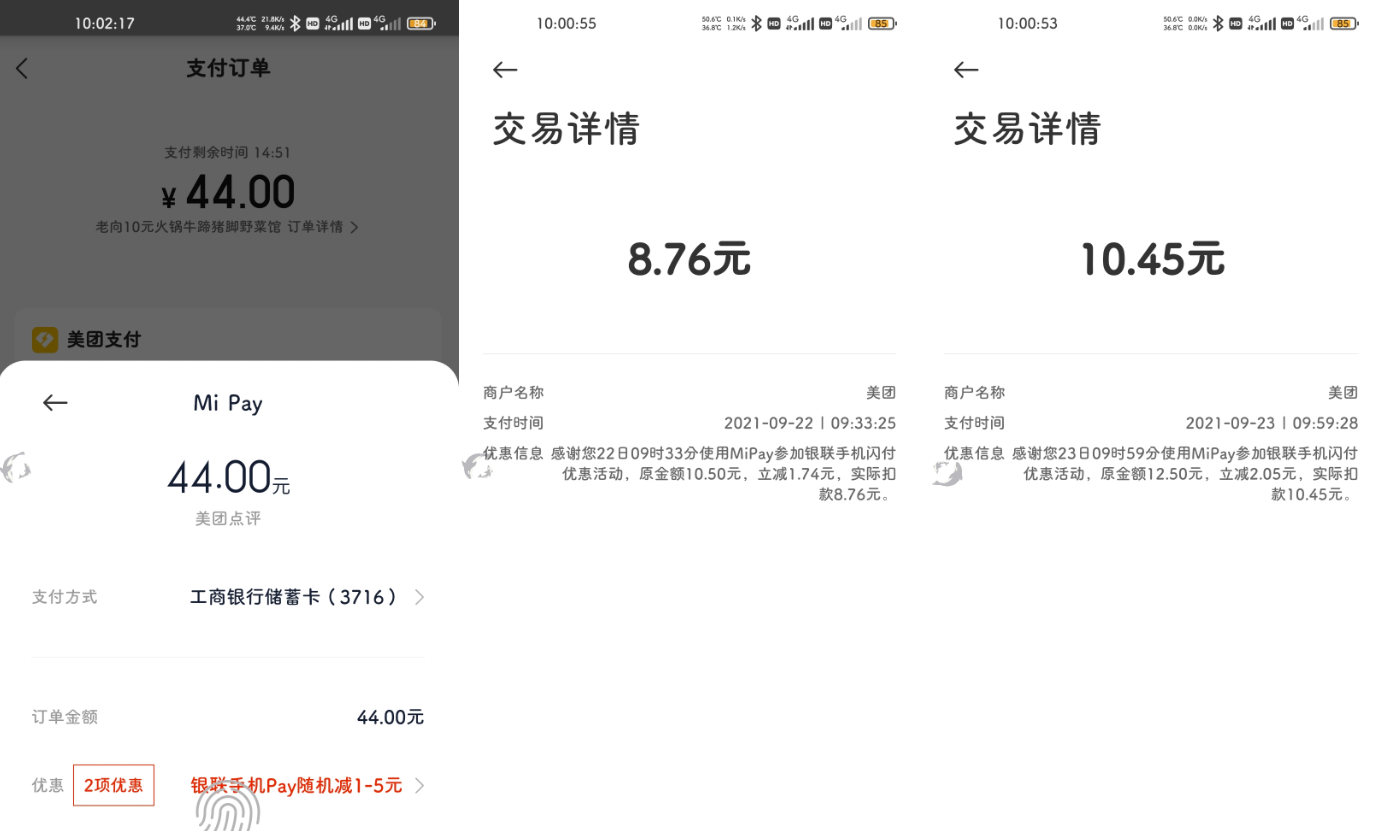Go back from the 支付订单 page
The width and height of the screenshot is (1383, 831).
pos(22,68)
